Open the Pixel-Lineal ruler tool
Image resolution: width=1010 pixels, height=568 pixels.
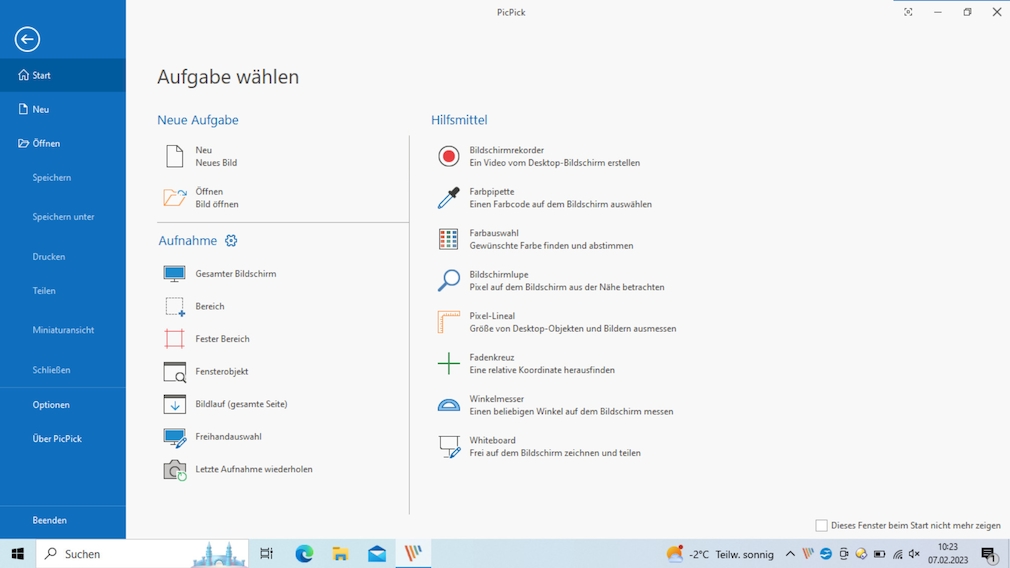(449, 322)
